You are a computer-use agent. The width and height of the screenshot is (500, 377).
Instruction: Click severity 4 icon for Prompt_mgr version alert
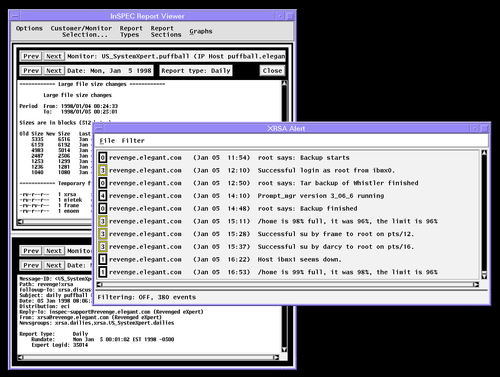103,196
